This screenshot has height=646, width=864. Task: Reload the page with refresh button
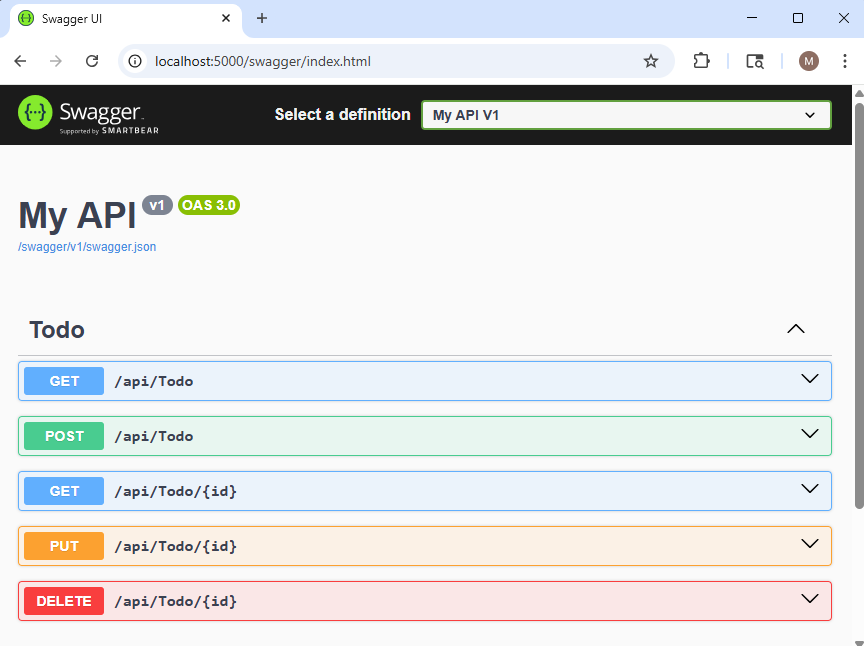pyautogui.click(x=92, y=61)
